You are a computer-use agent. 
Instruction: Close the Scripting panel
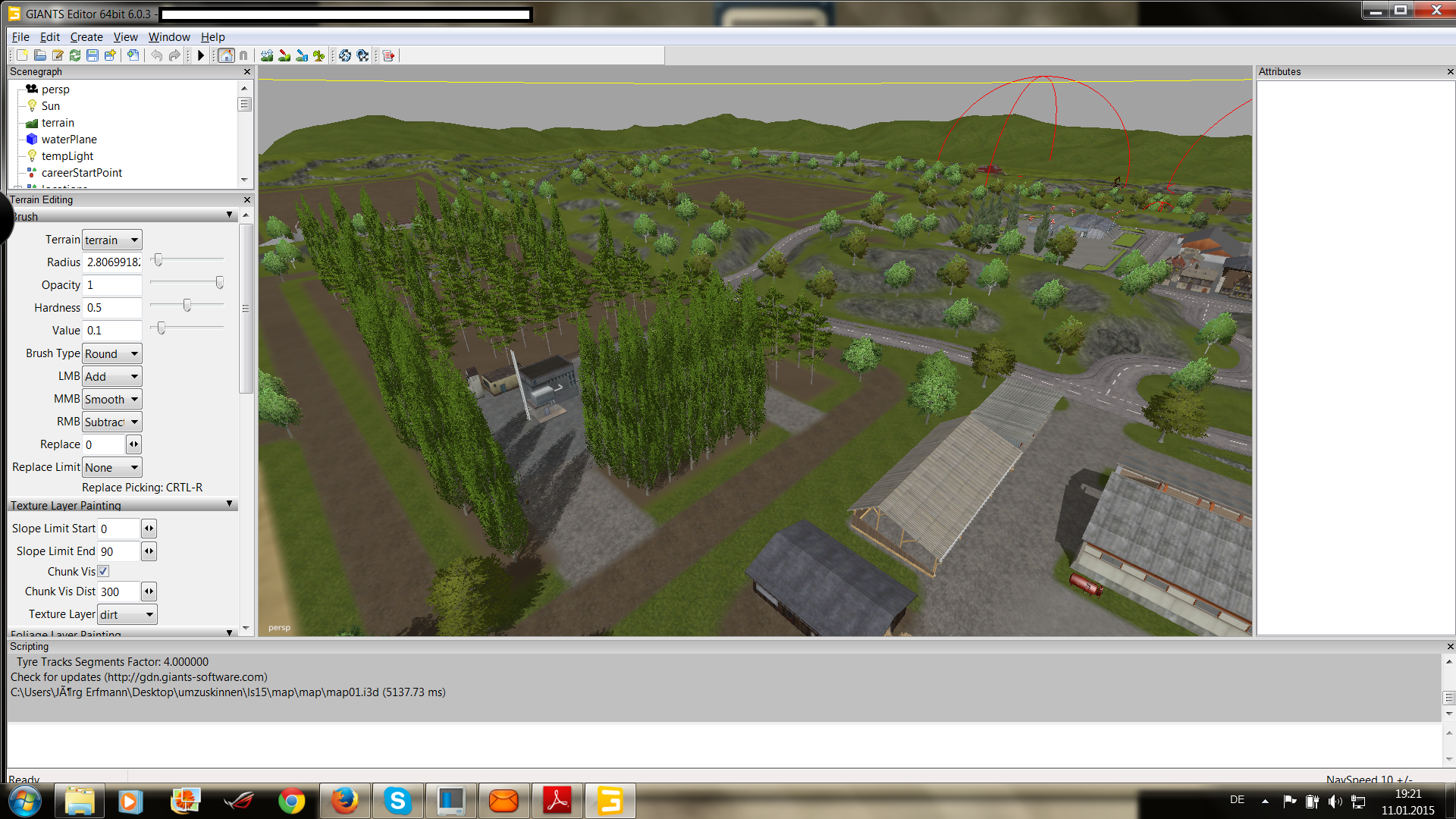coord(1450,647)
